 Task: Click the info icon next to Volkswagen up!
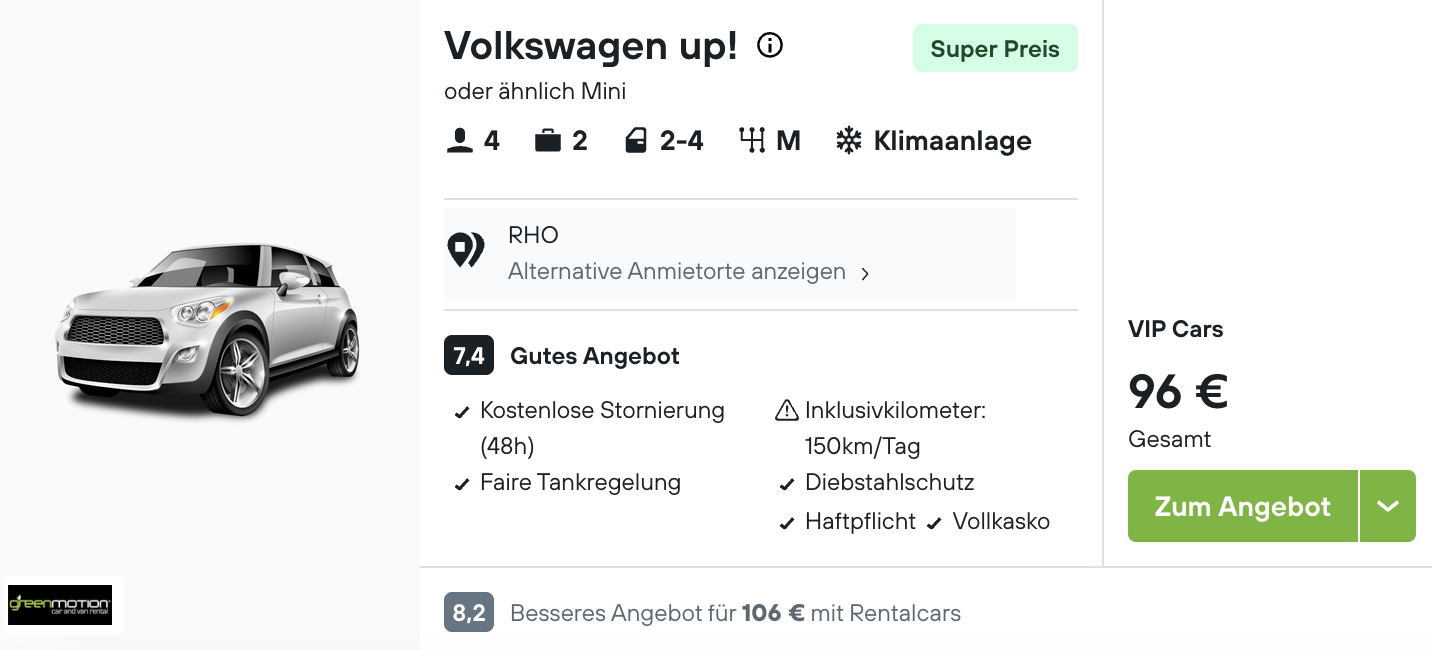click(770, 45)
